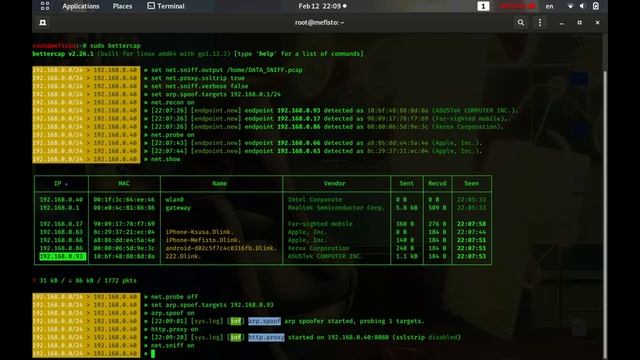Open the Activities grid icon

coord(45,6)
